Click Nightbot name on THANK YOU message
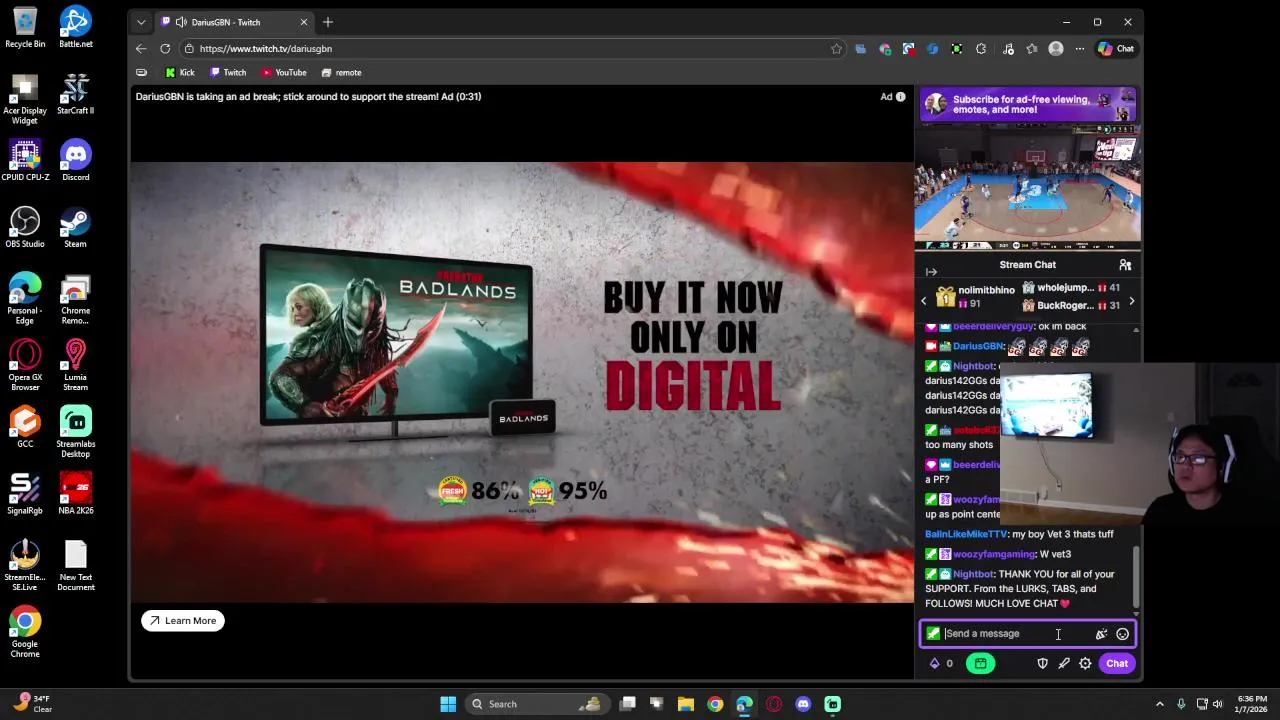Image resolution: width=1280 pixels, height=720 pixels. [x=973, y=574]
